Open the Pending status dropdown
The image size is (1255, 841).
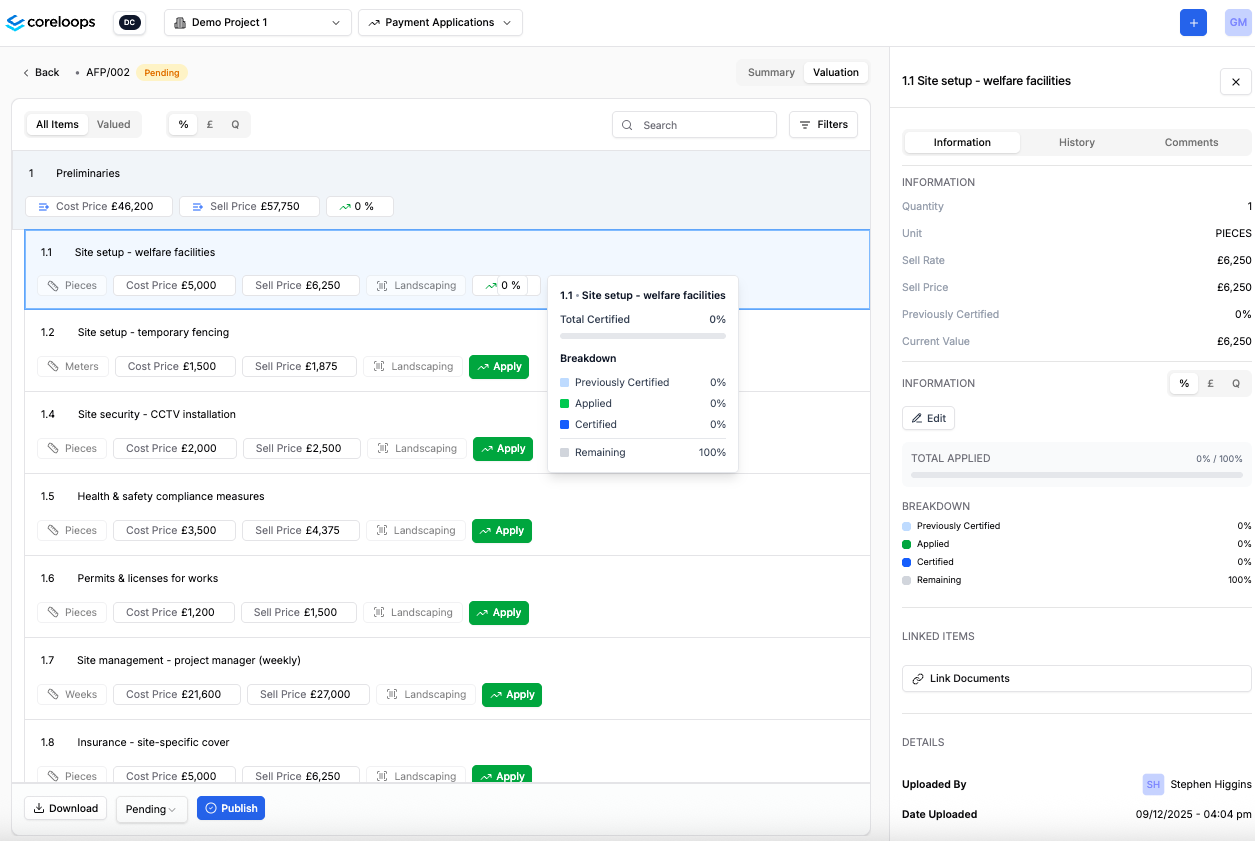(x=151, y=809)
